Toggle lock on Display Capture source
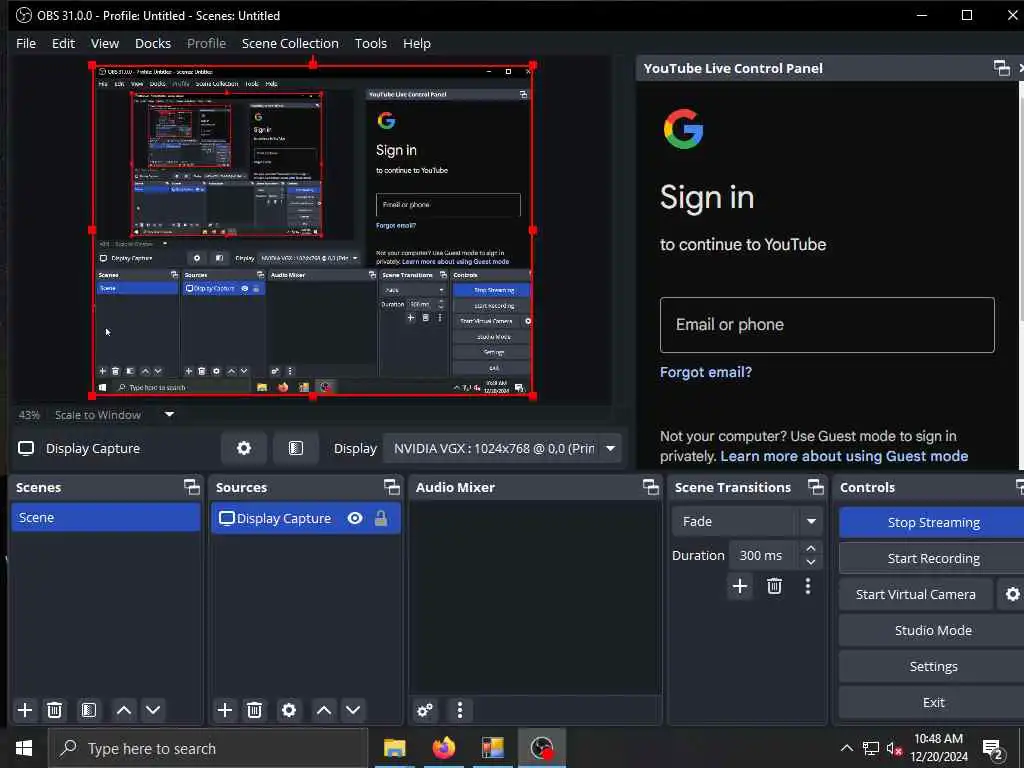 [381, 519]
